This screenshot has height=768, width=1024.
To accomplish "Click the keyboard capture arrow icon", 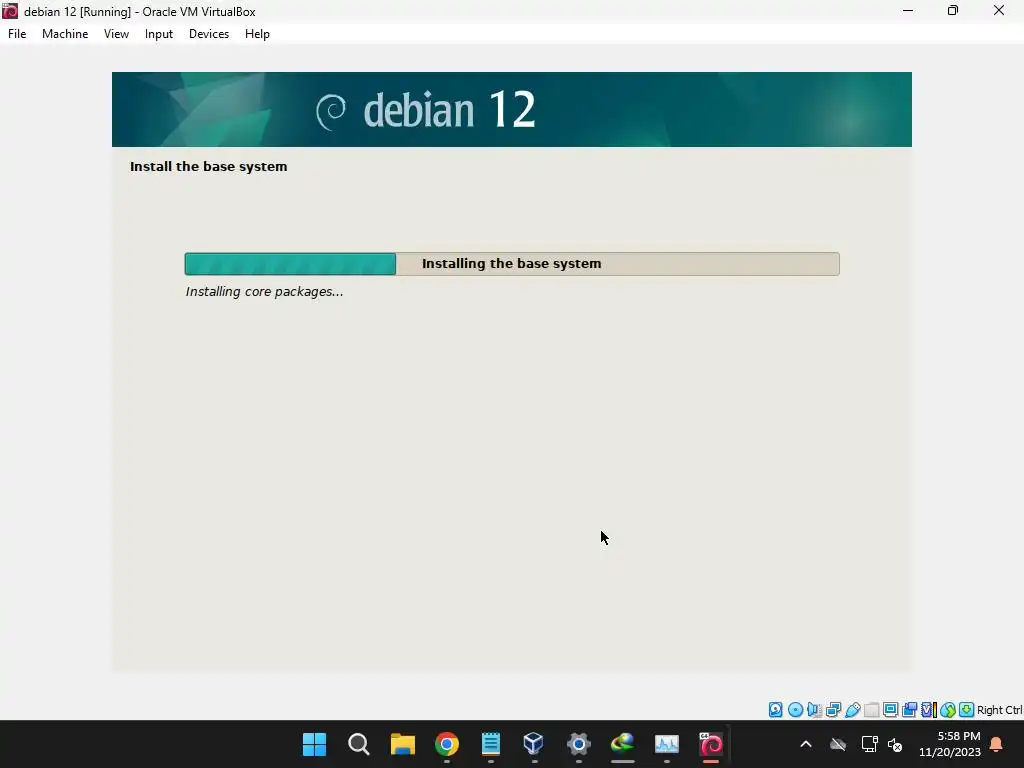I will coord(967,710).
